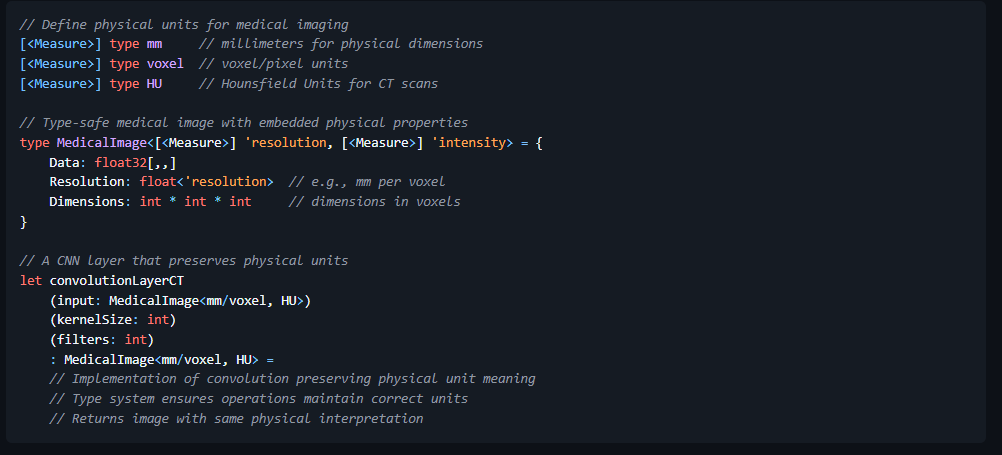Viewport: 1002px width, 455px height.
Task: Click the 'Data' record field
Action: (65, 162)
